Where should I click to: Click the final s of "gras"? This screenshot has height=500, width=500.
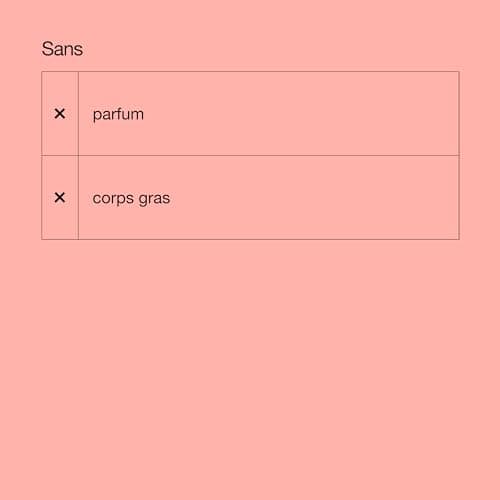coord(166,199)
